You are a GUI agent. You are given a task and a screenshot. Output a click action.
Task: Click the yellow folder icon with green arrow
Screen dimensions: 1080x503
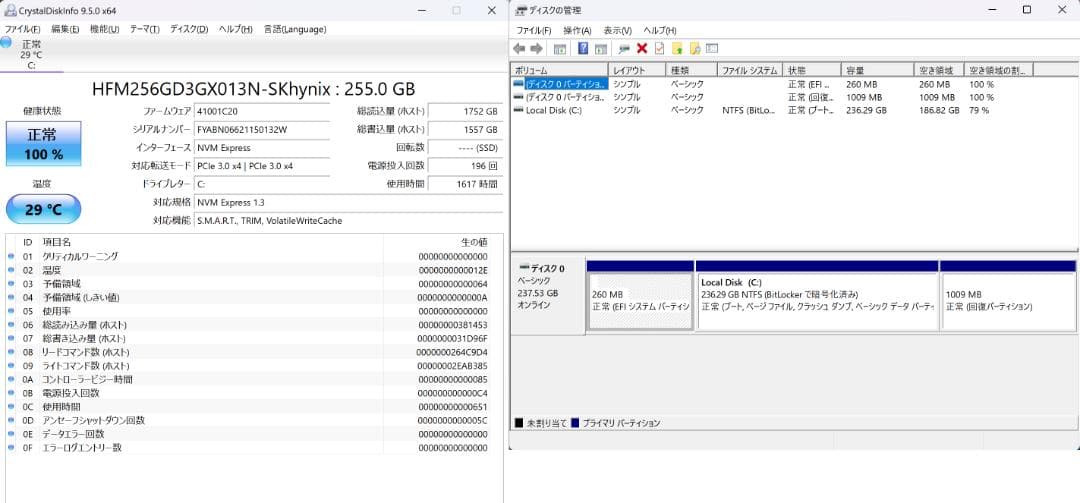[x=677, y=48]
